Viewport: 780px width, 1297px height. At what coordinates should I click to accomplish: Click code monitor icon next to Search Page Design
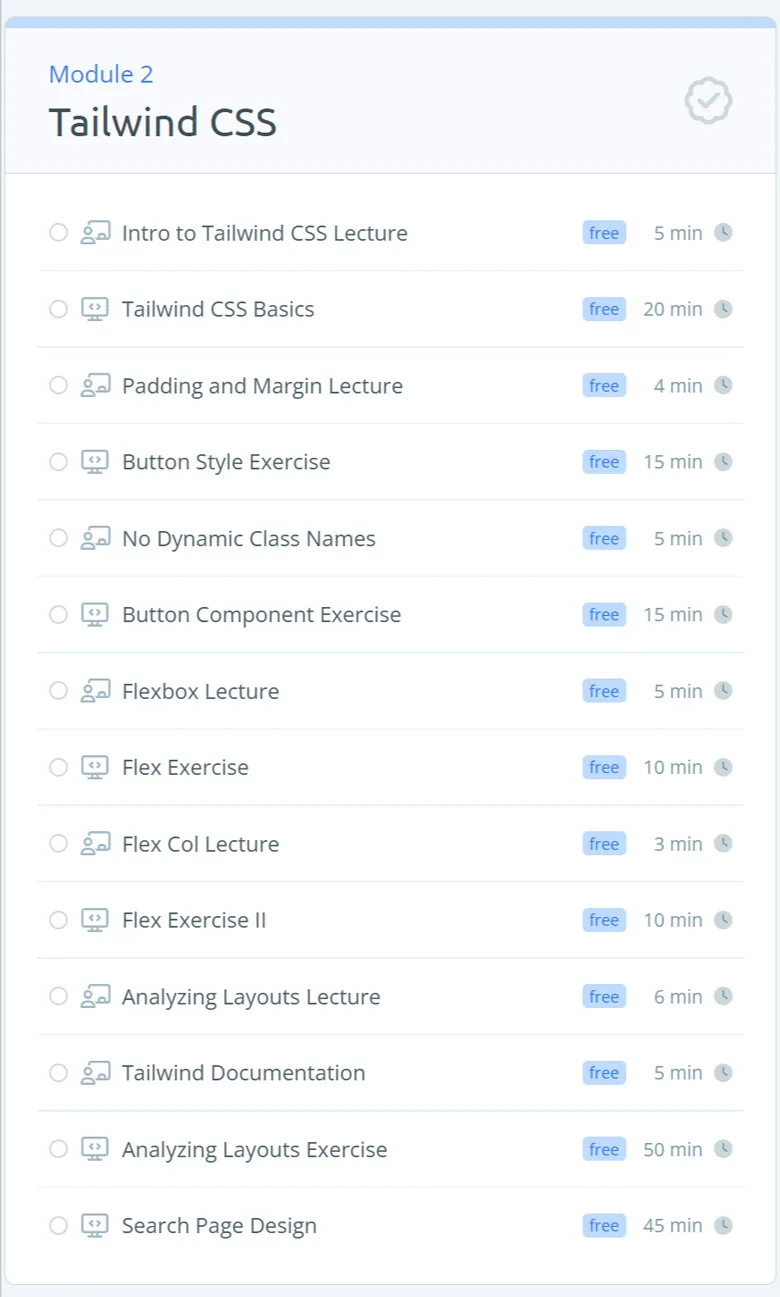95,1225
